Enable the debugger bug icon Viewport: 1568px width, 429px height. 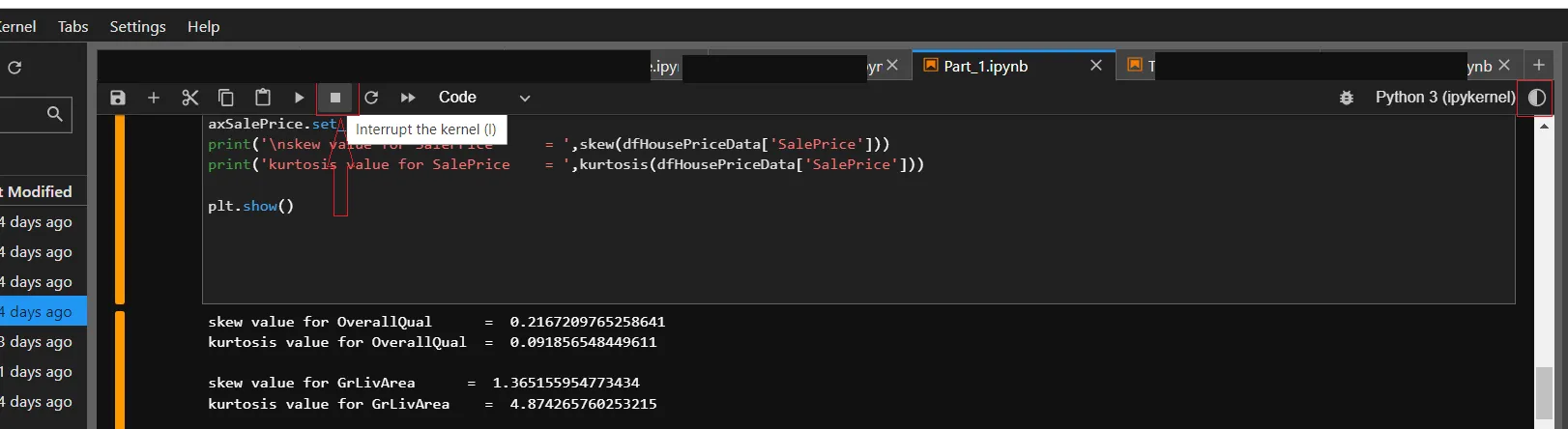[1346, 98]
